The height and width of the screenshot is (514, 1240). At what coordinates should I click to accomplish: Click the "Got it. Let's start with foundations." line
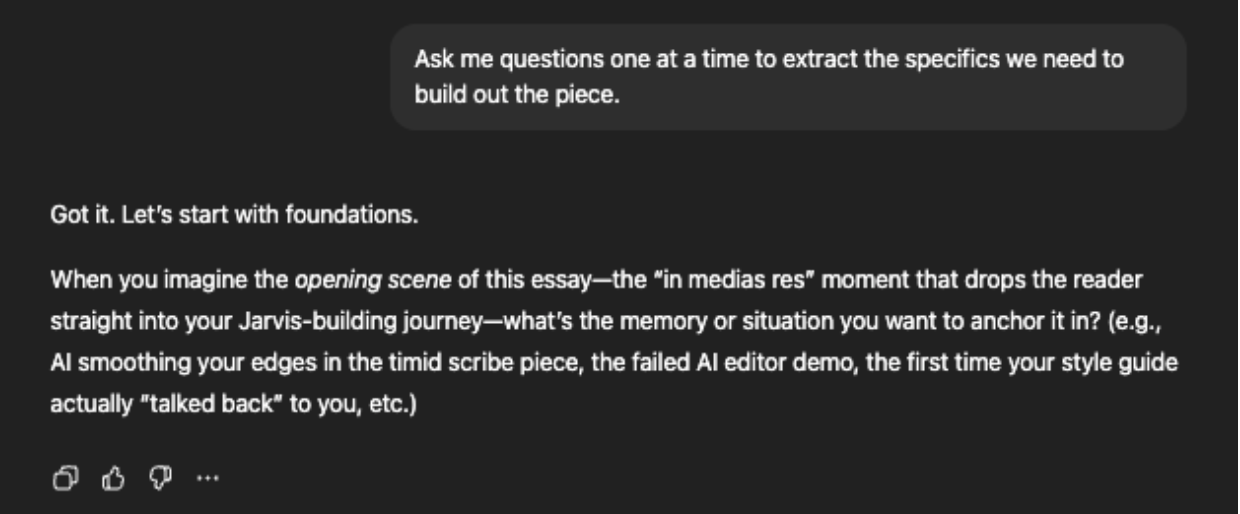235,215
